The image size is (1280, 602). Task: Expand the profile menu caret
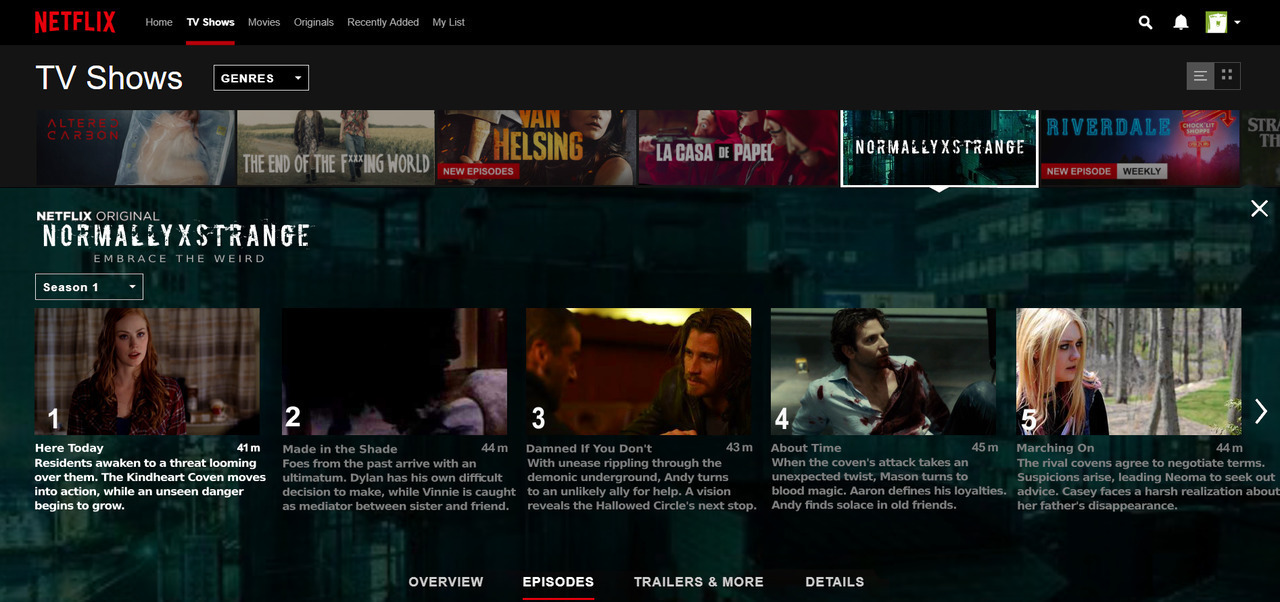click(x=1238, y=22)
